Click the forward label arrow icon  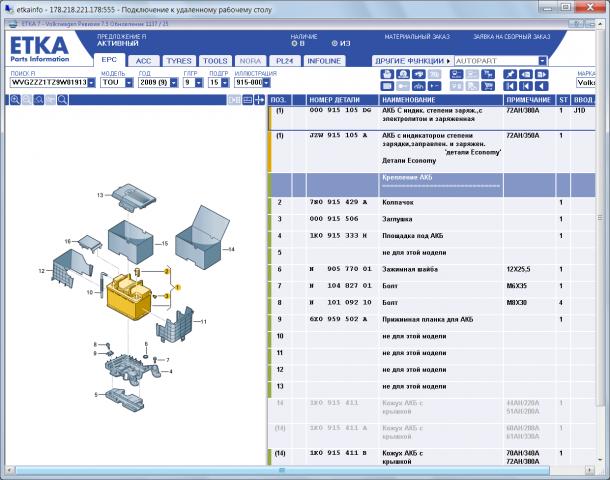coord(541,74)
